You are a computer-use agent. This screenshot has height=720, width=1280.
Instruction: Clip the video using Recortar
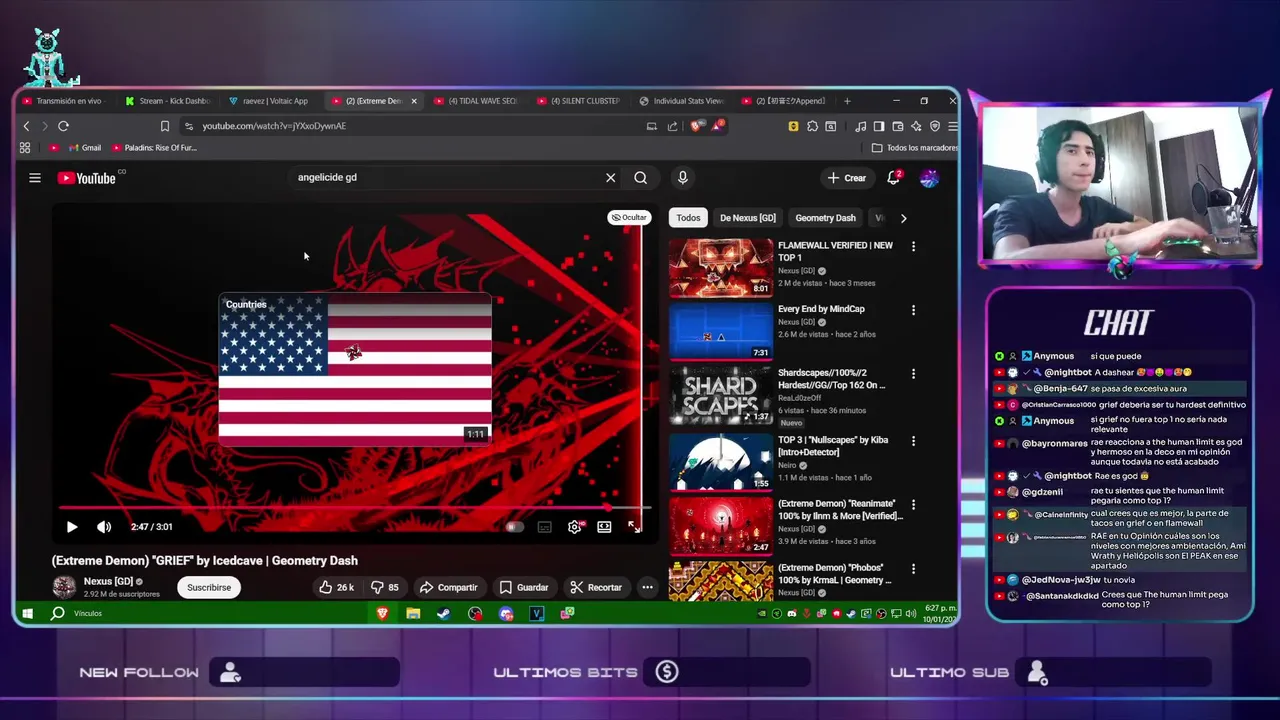pos(596,587)
